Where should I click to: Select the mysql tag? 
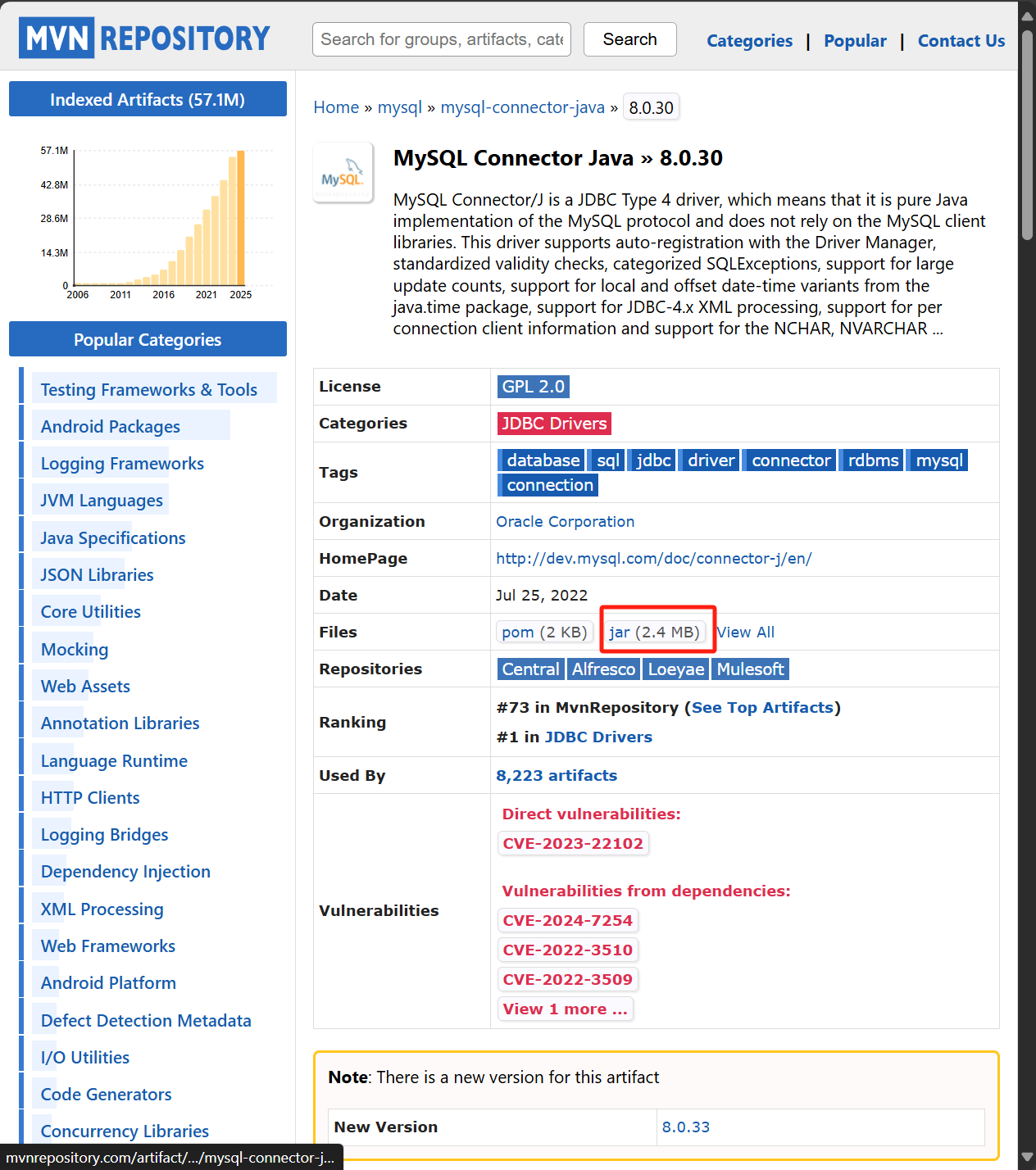coord(938,460)
